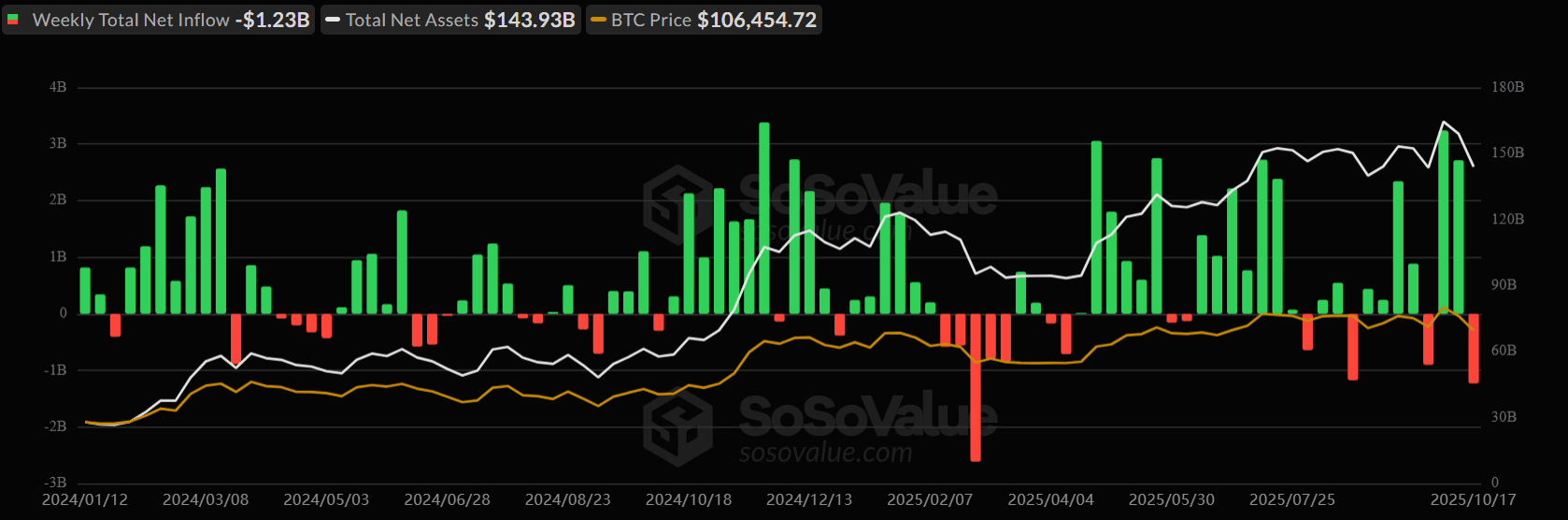Click the 180B right axis label
This screenshot has height=520, width=1568.
1507,87
